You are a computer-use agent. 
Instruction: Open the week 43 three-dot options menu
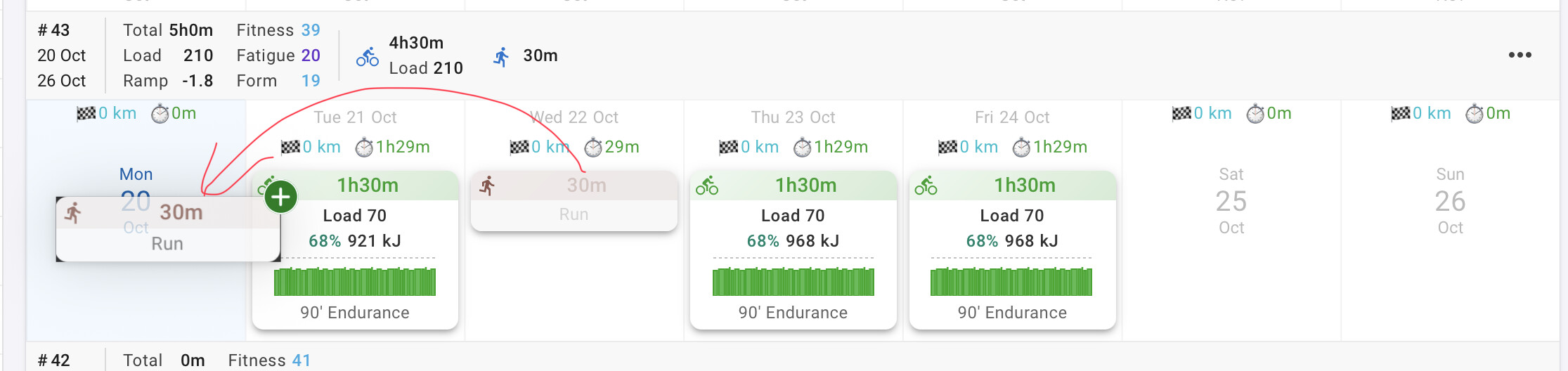pyautogui.click(x=1520, y=55)
